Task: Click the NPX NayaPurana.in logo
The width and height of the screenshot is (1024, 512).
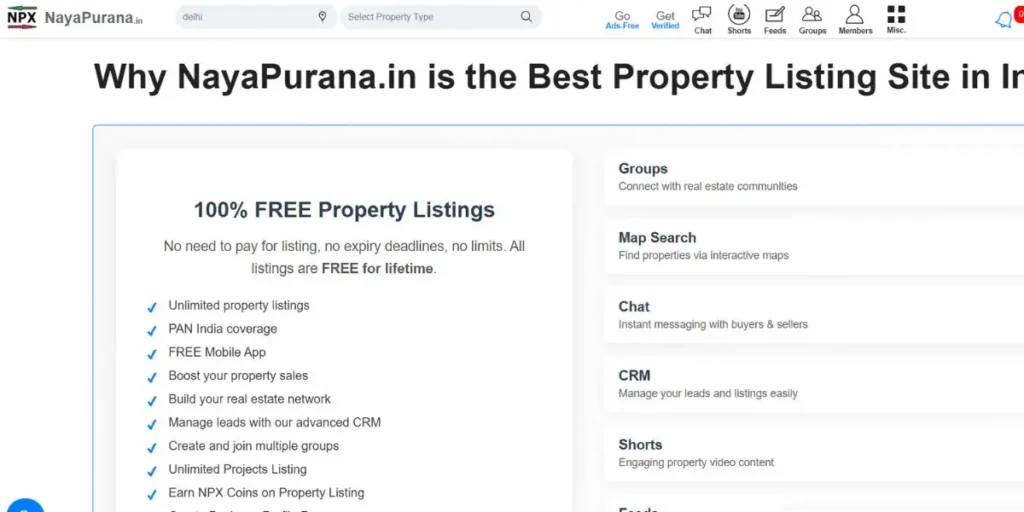Action: click(x=75, y=18)
